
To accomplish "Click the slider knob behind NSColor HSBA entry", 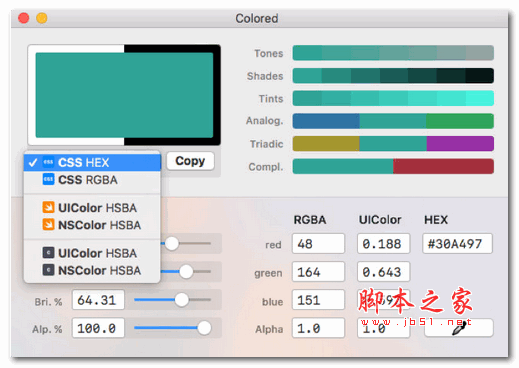I will pyautogui.click(x=186, y=272).
